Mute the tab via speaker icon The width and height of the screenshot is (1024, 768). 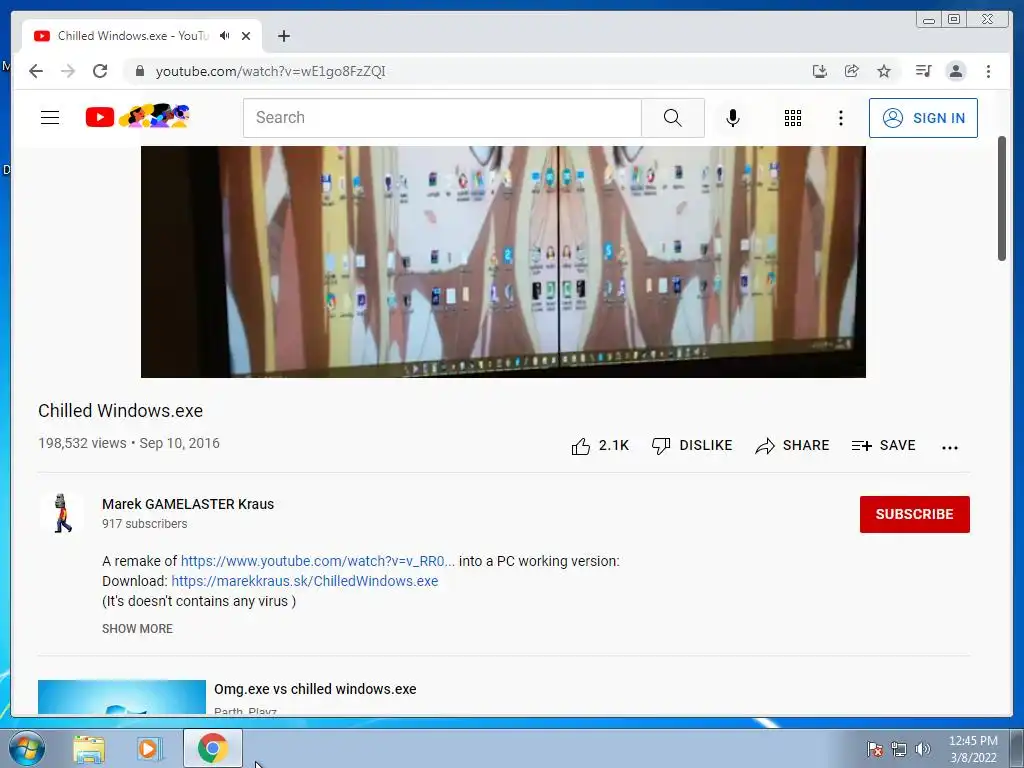(225, 36)
